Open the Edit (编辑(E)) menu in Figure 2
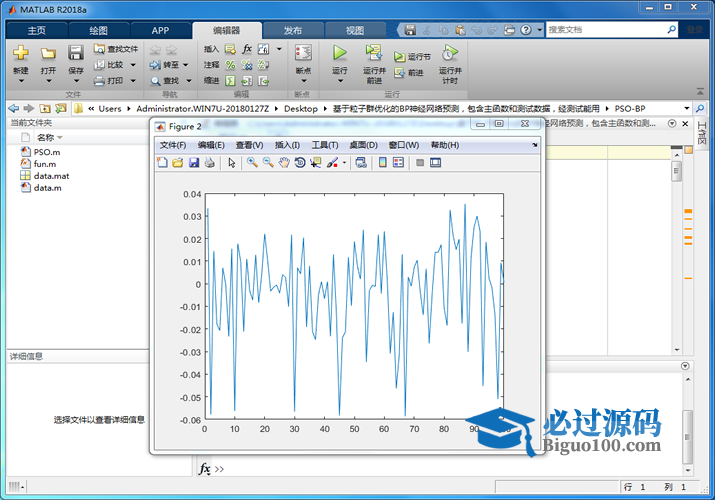This screenshot has width=715, height=500. 211,145
